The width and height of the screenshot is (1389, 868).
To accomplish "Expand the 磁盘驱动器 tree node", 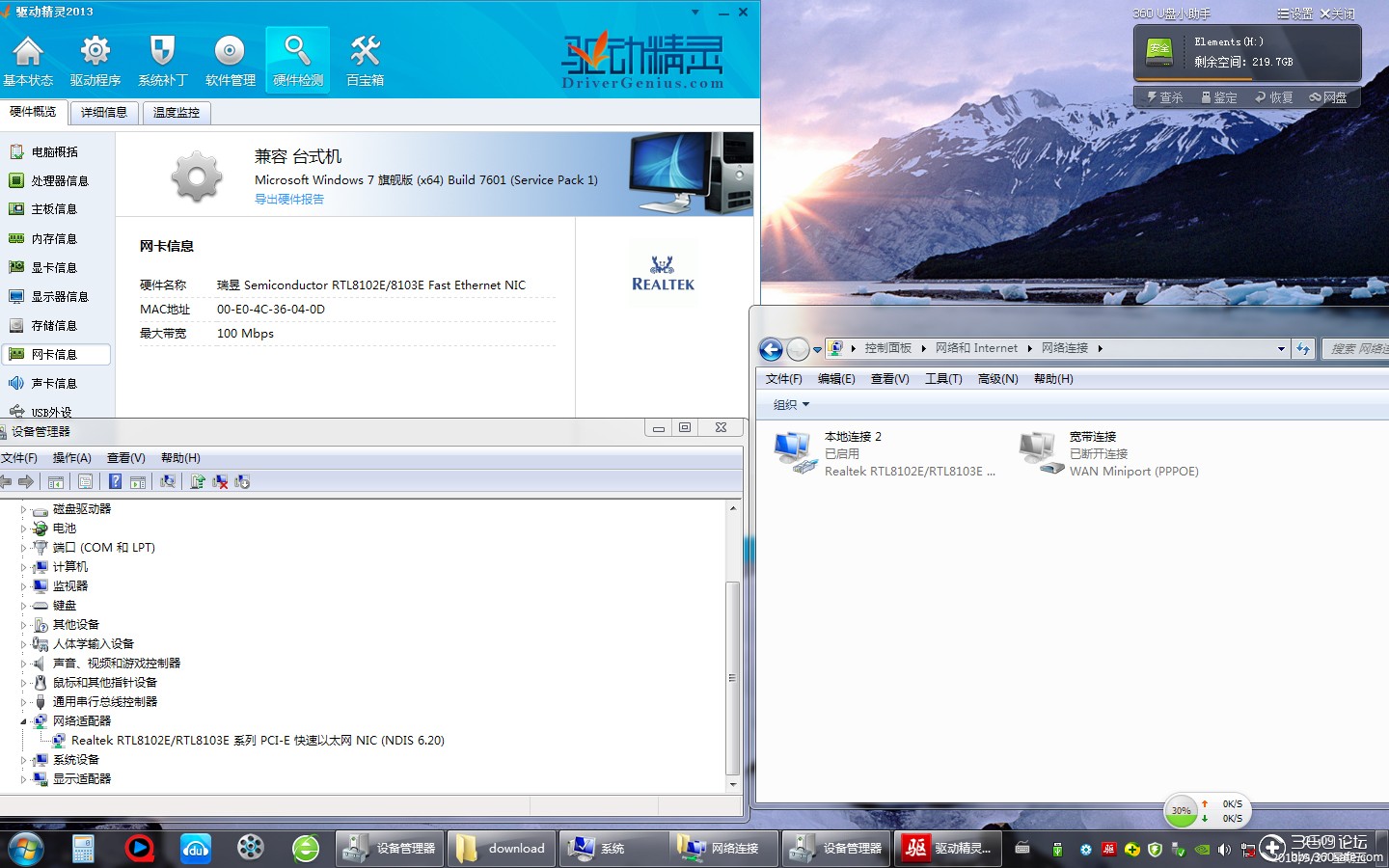I will [24, 509].
